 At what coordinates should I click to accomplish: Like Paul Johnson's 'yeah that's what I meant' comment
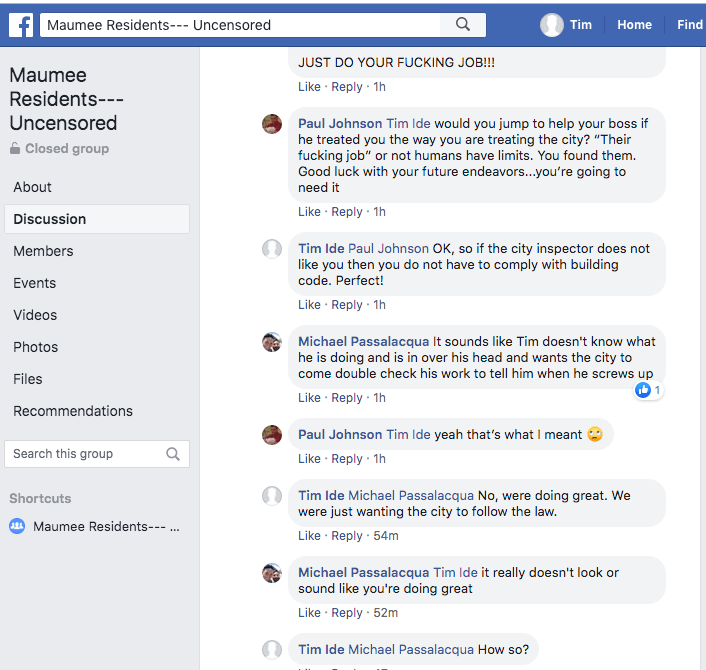(x=309, y=459)
